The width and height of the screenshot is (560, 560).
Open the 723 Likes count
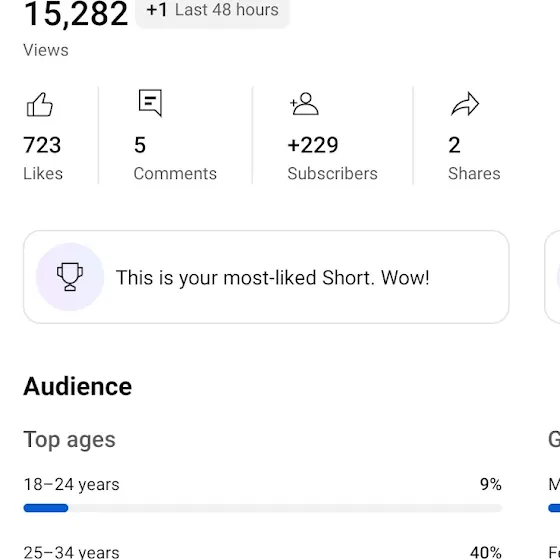(x=42, y=145)
